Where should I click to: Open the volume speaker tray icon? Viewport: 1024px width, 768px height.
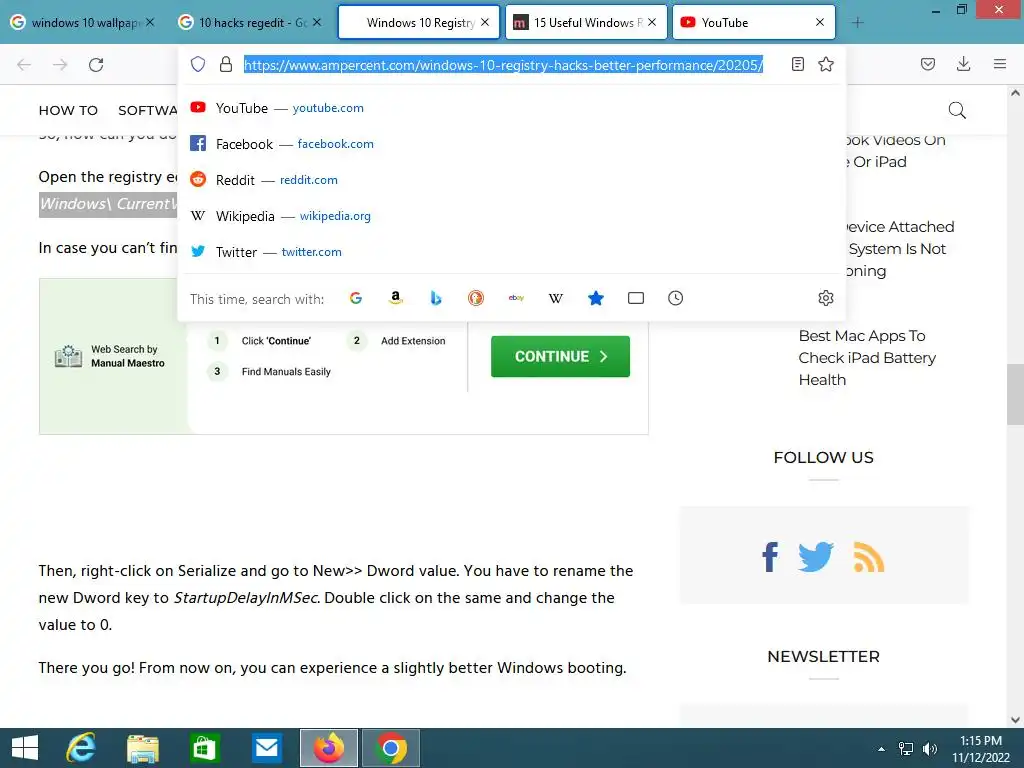[929, 749]
